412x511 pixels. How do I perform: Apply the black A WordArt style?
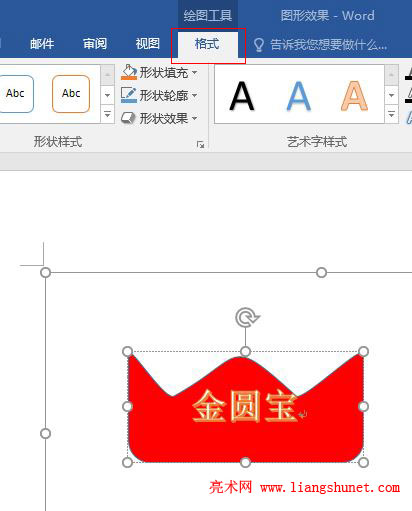[x=242, y=96]
